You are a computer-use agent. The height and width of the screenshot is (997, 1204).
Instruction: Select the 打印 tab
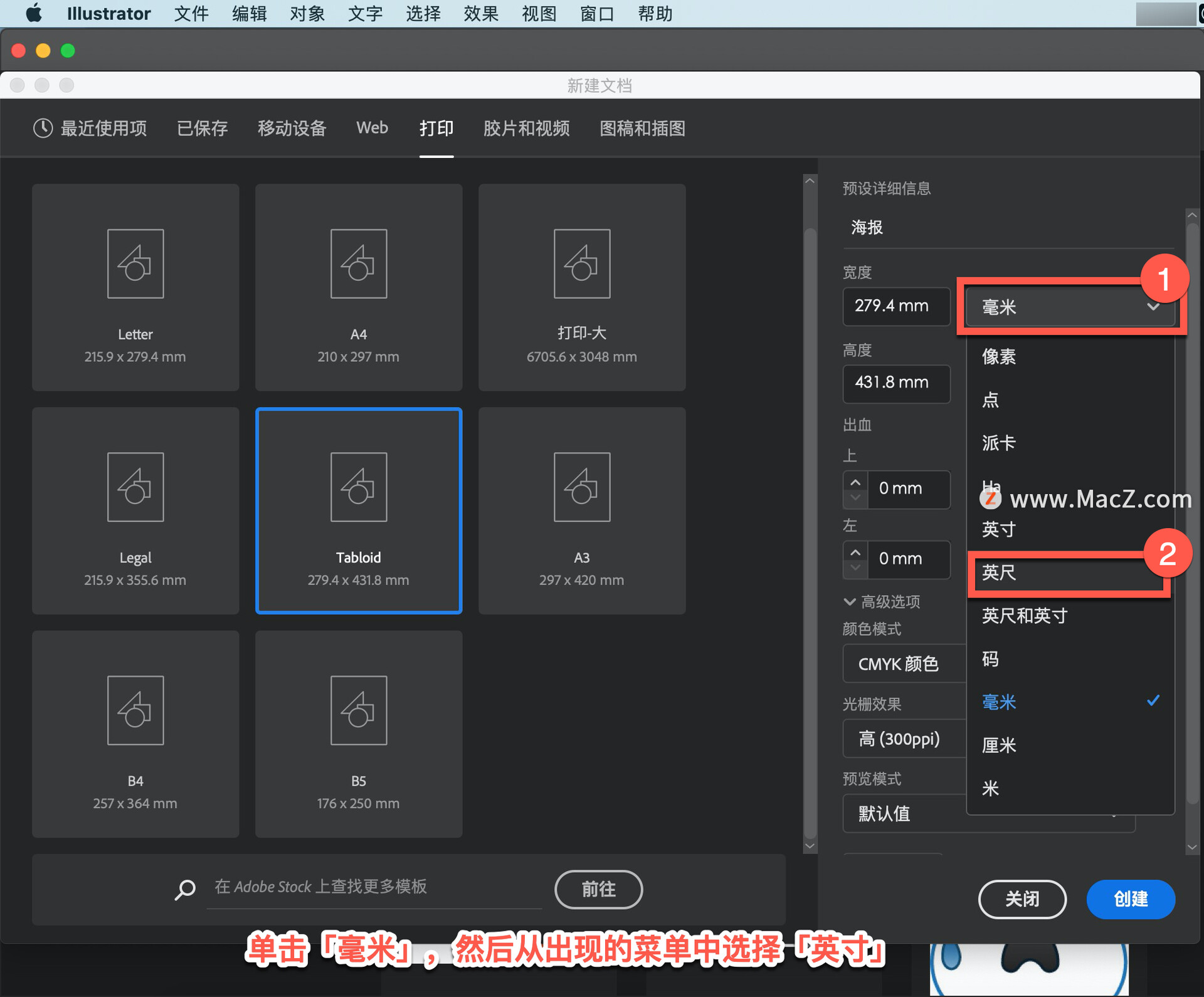coord(436,129)
